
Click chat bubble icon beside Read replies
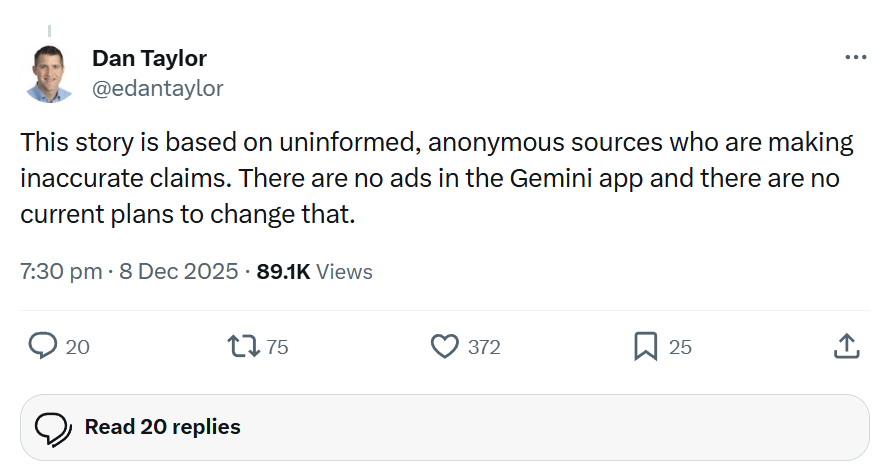pyautogui.click(x=53, y=428)
